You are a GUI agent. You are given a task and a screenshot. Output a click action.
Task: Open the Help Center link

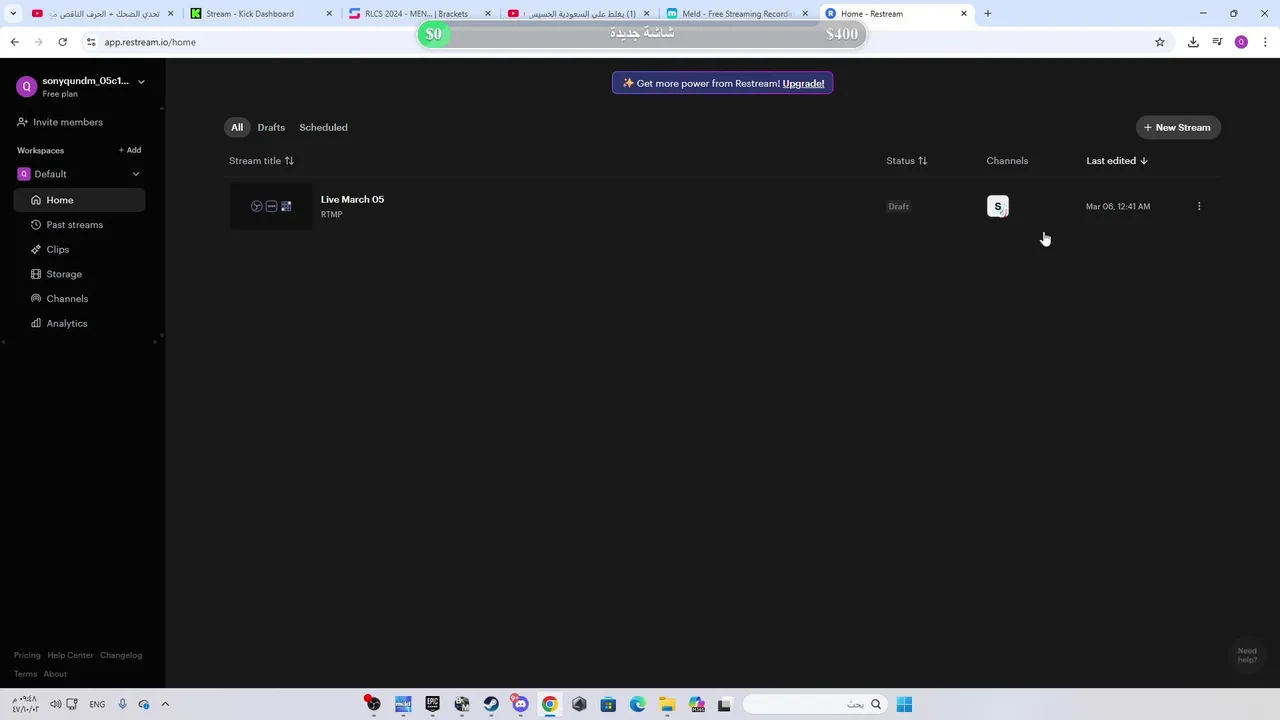[x=70, y=655]
